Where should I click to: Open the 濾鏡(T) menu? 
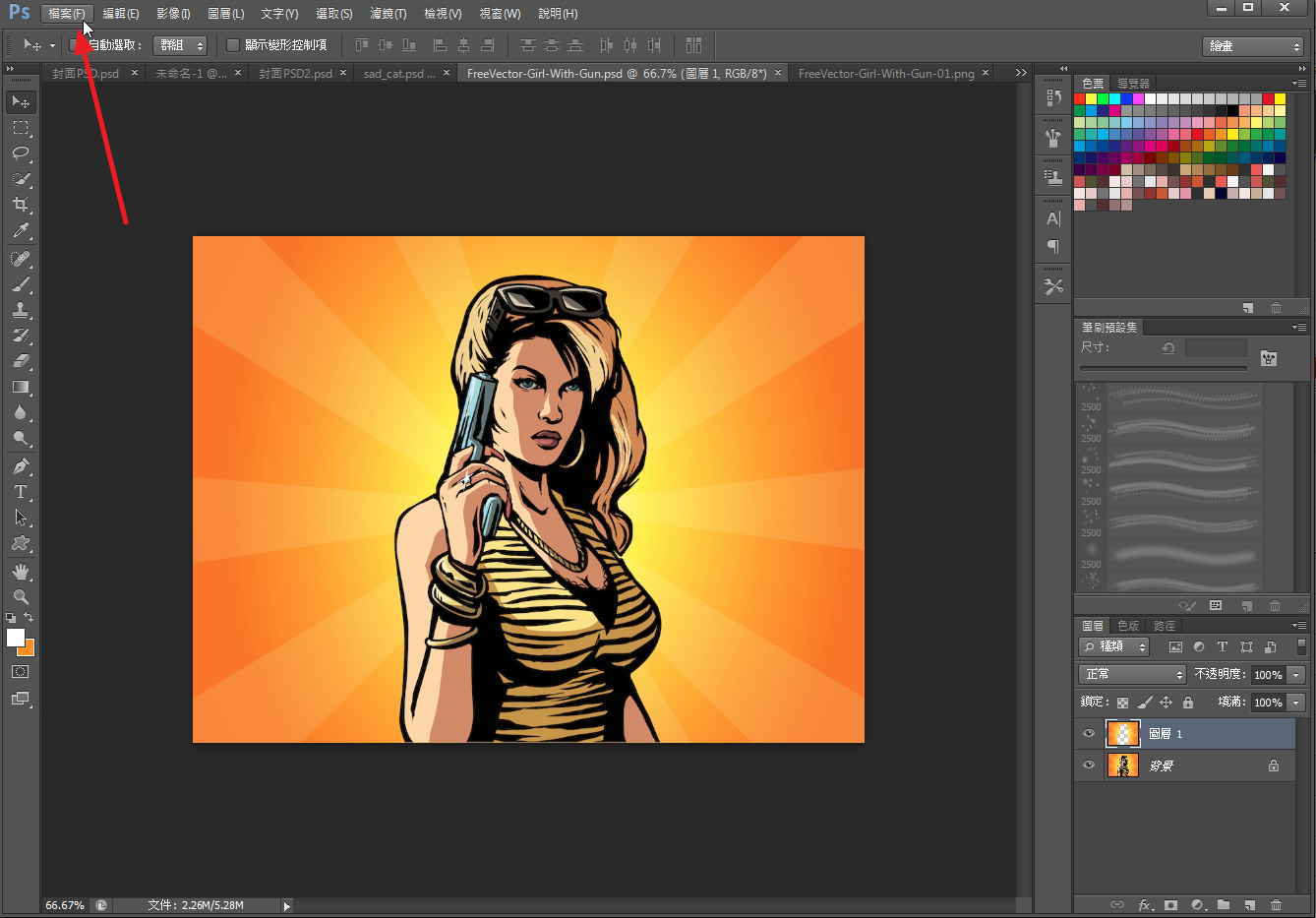pyautogui.click(x=389, y=14)
